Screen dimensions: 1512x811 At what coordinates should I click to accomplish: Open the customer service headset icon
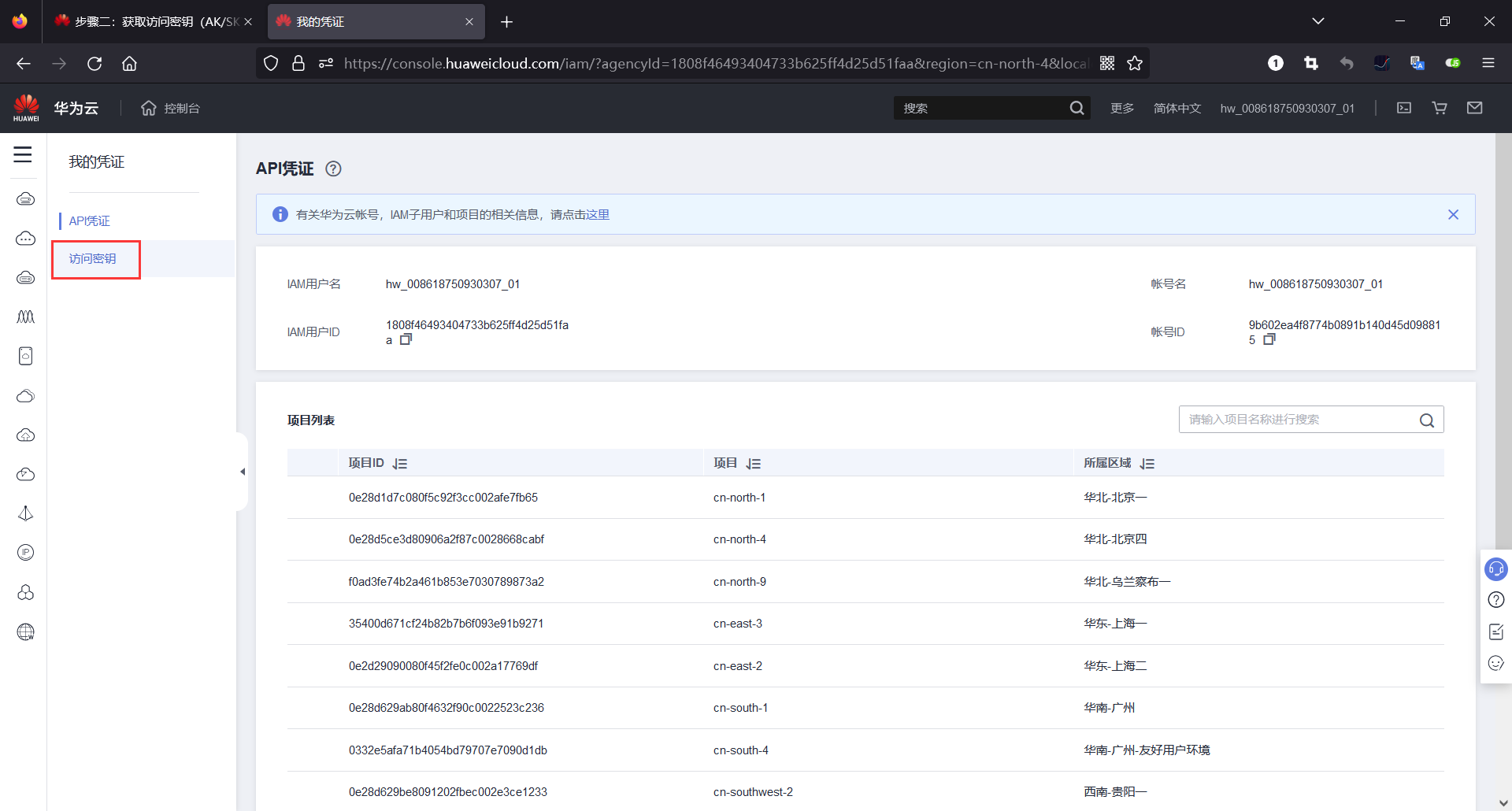click(x=1496, y=568)
